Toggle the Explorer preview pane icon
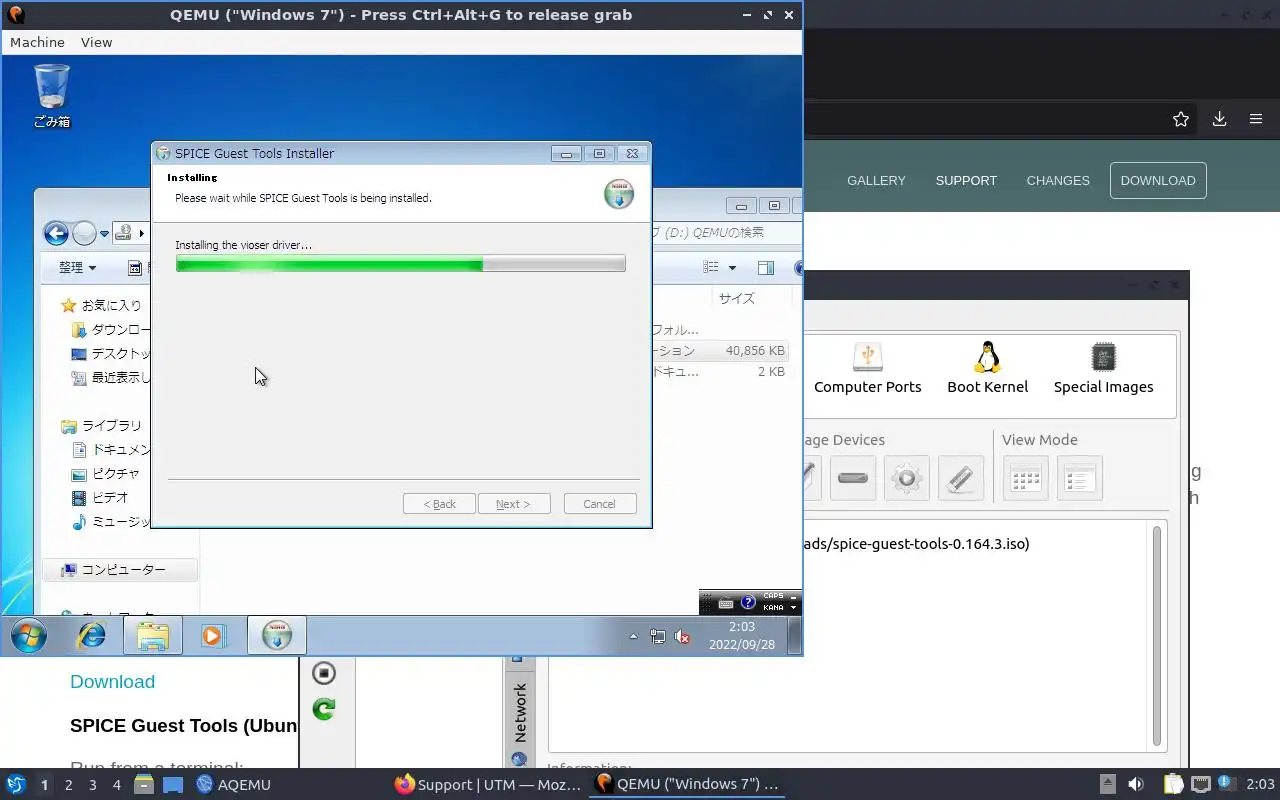Viewport: 1280px width, 800px height. click(x=766, y=267)
